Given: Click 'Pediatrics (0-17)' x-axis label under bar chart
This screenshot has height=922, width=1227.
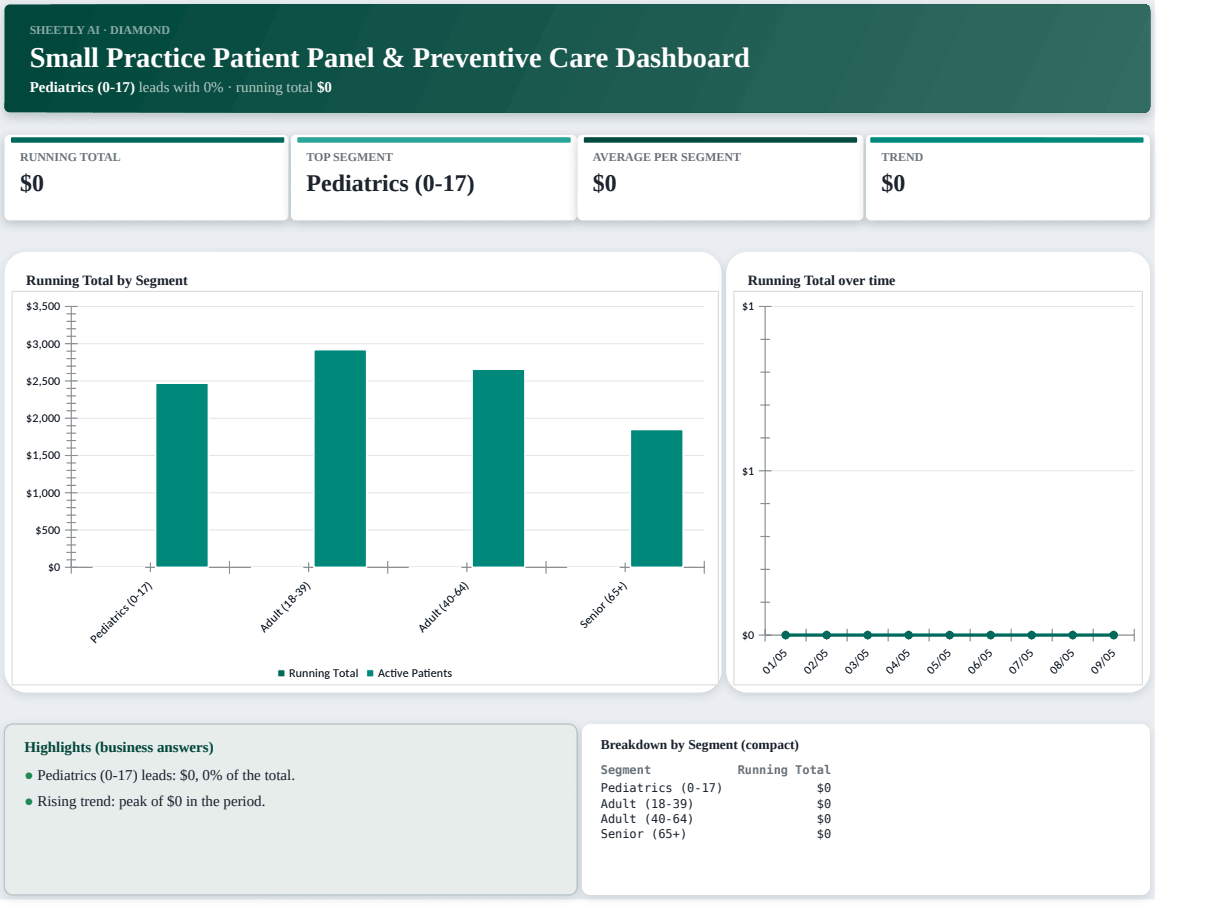Looking at the screenshot, I should pyautogui.click(x=121, y=612).
